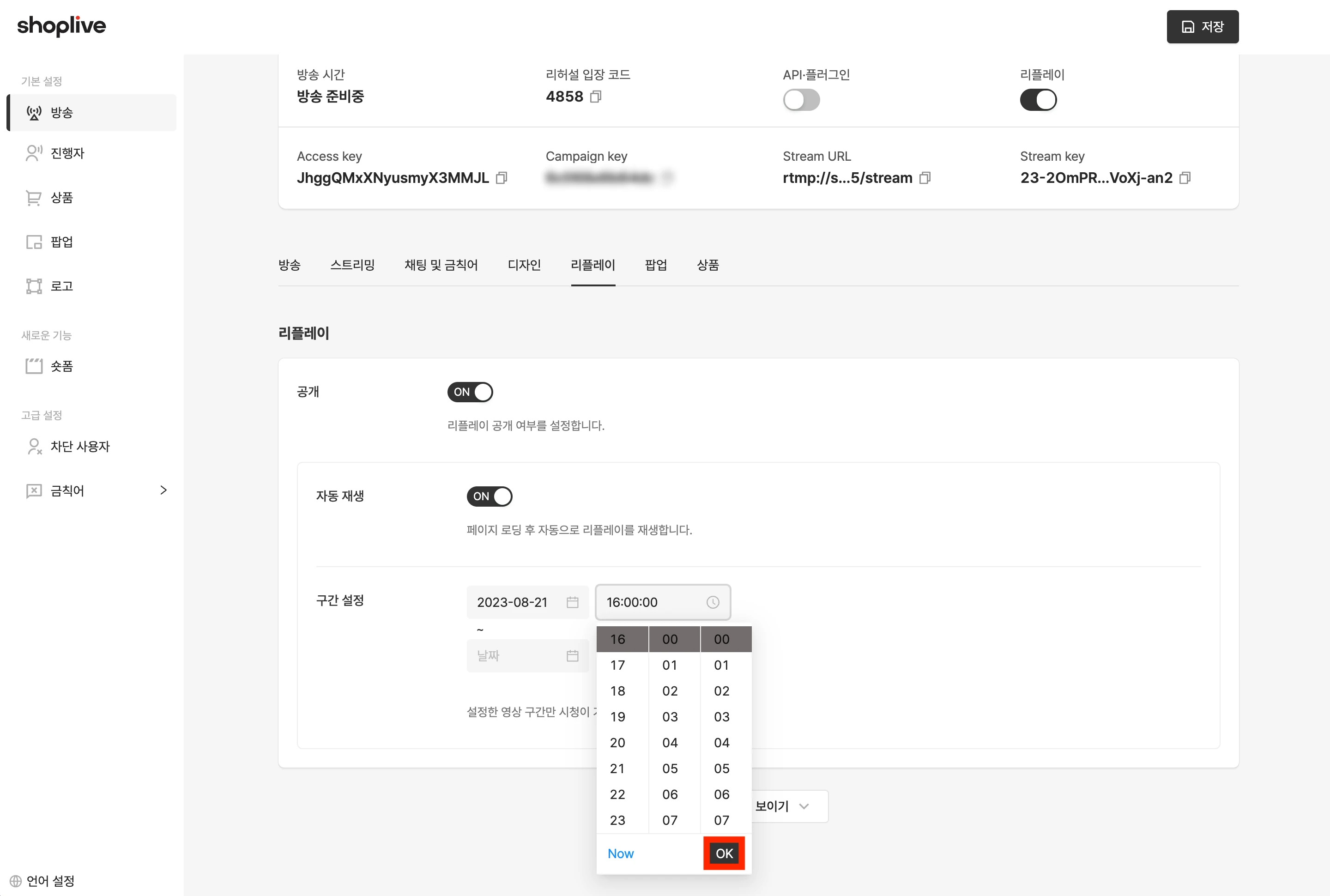Select minute 05 in time picker
The width and height of the screenshot is (1330, 896).
pos(670,769)
